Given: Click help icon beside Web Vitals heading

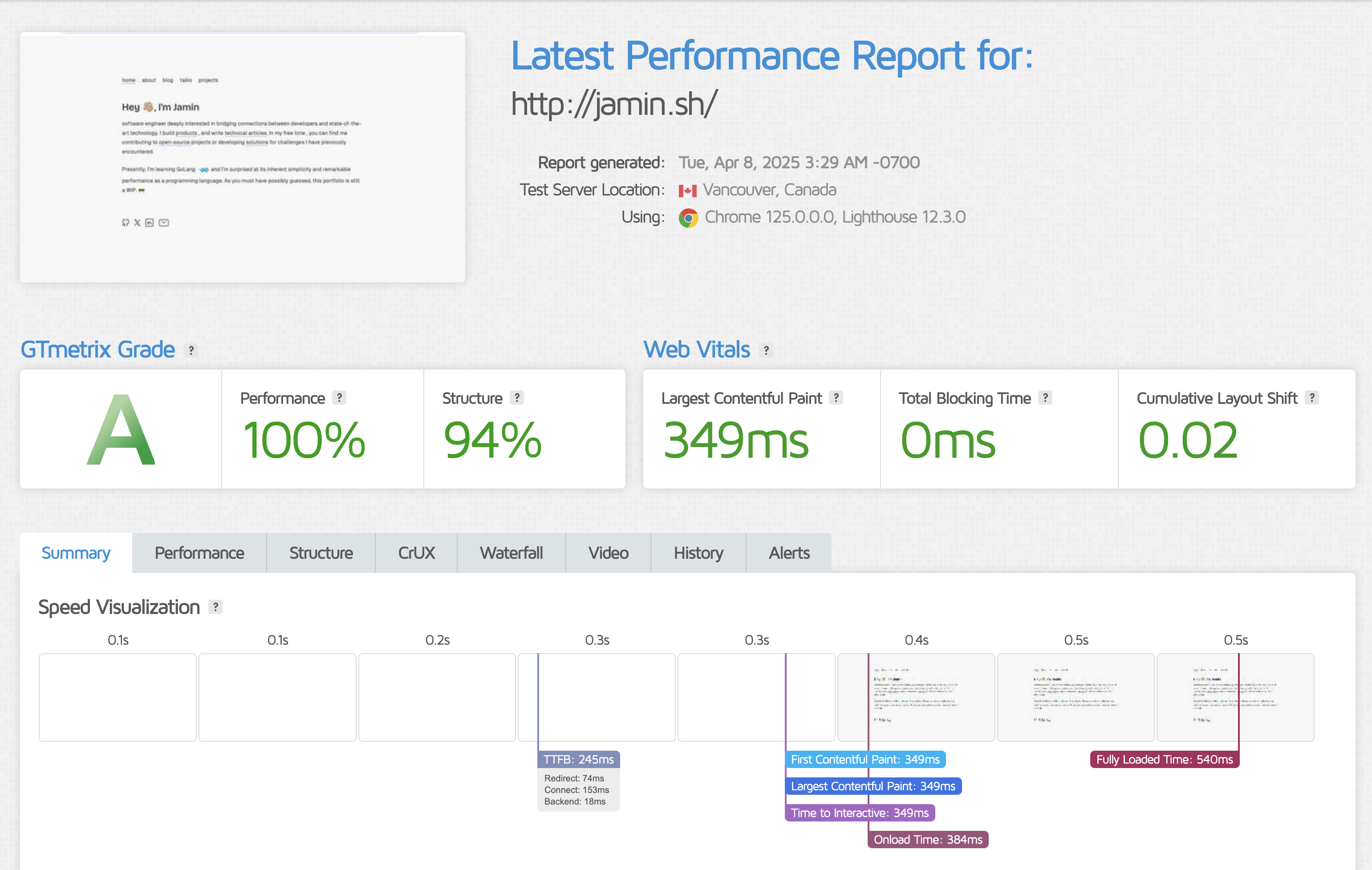Looking at the screenshot, I should click(x=766, y=350).
